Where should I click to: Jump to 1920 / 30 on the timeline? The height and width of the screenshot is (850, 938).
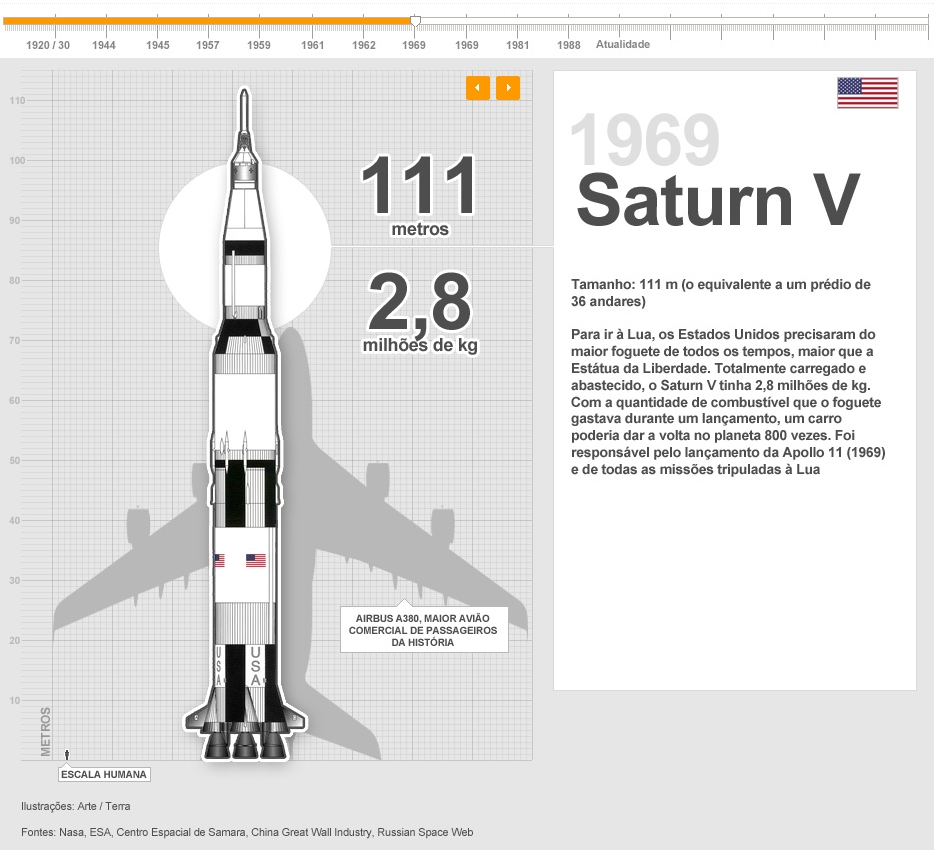(x=48, y=45)
